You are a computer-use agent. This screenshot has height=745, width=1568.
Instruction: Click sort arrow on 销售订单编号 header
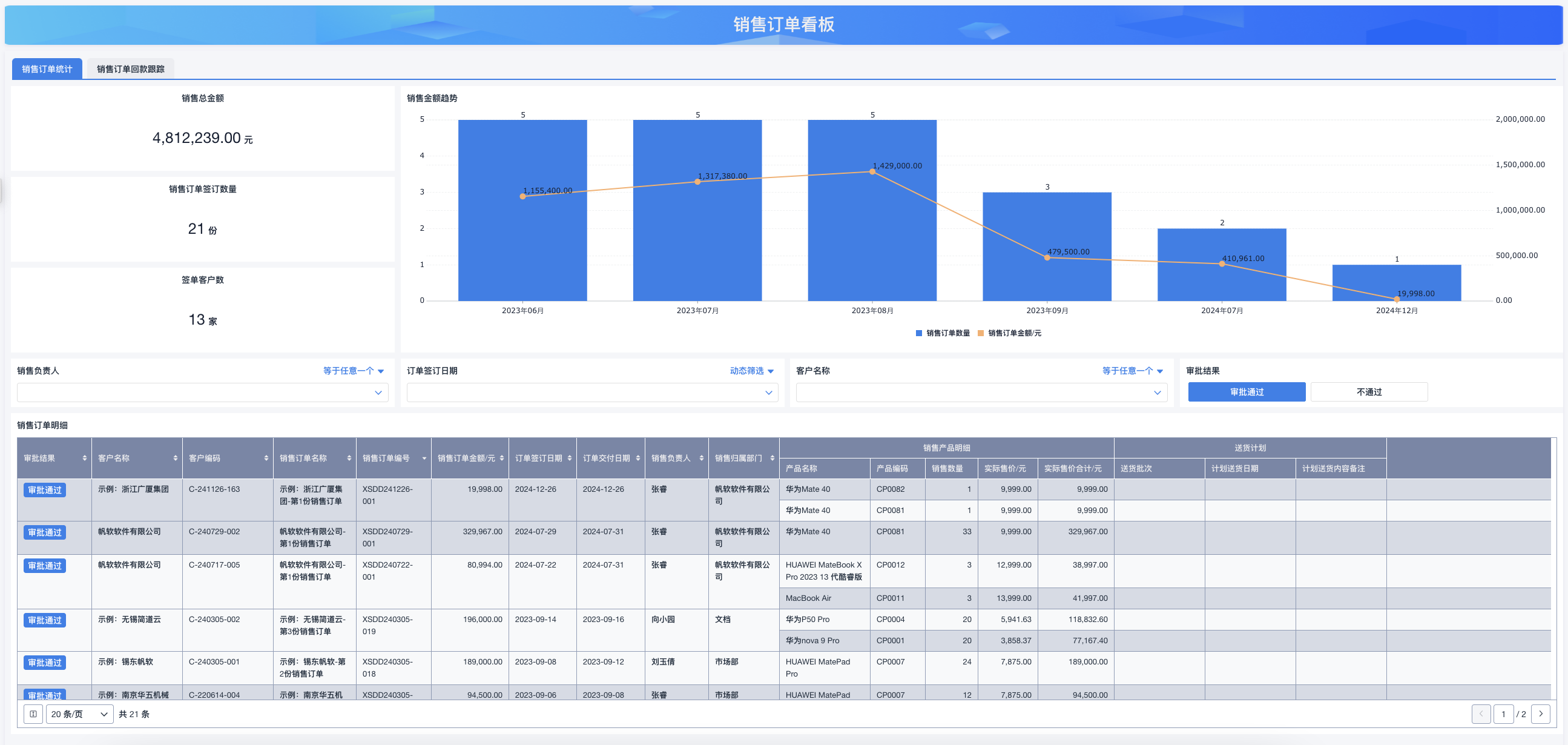click(x=424, y=458)
